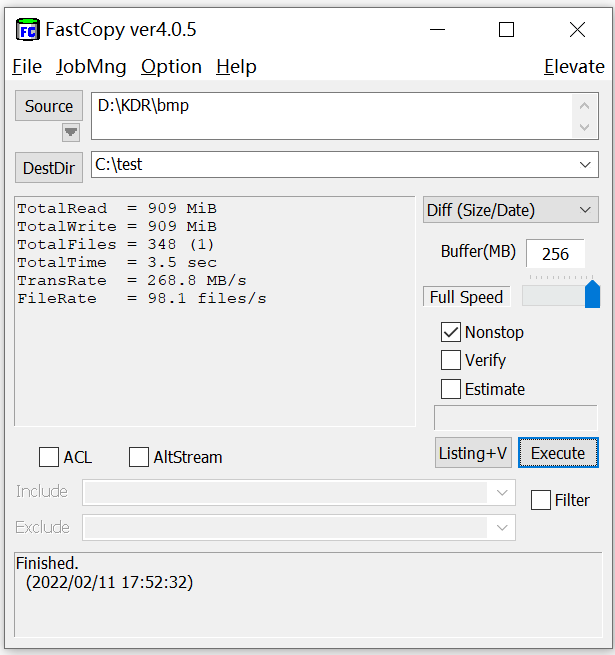This screenshot has height=655, width=615.
Task: Expand the DestDir path dropdown
Action: tap(585, 165)
